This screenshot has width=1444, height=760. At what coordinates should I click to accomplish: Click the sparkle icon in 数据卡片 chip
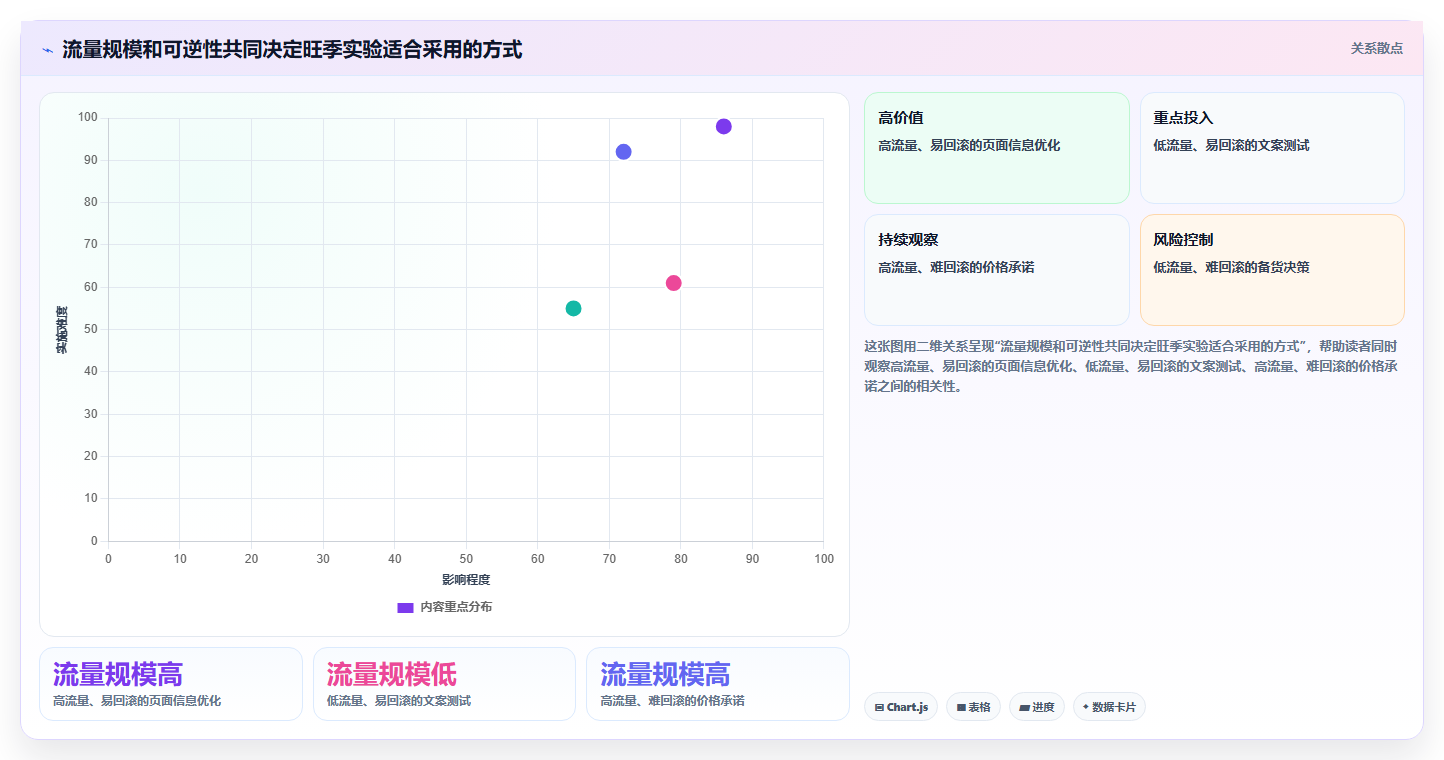(x=1085, y=706)
